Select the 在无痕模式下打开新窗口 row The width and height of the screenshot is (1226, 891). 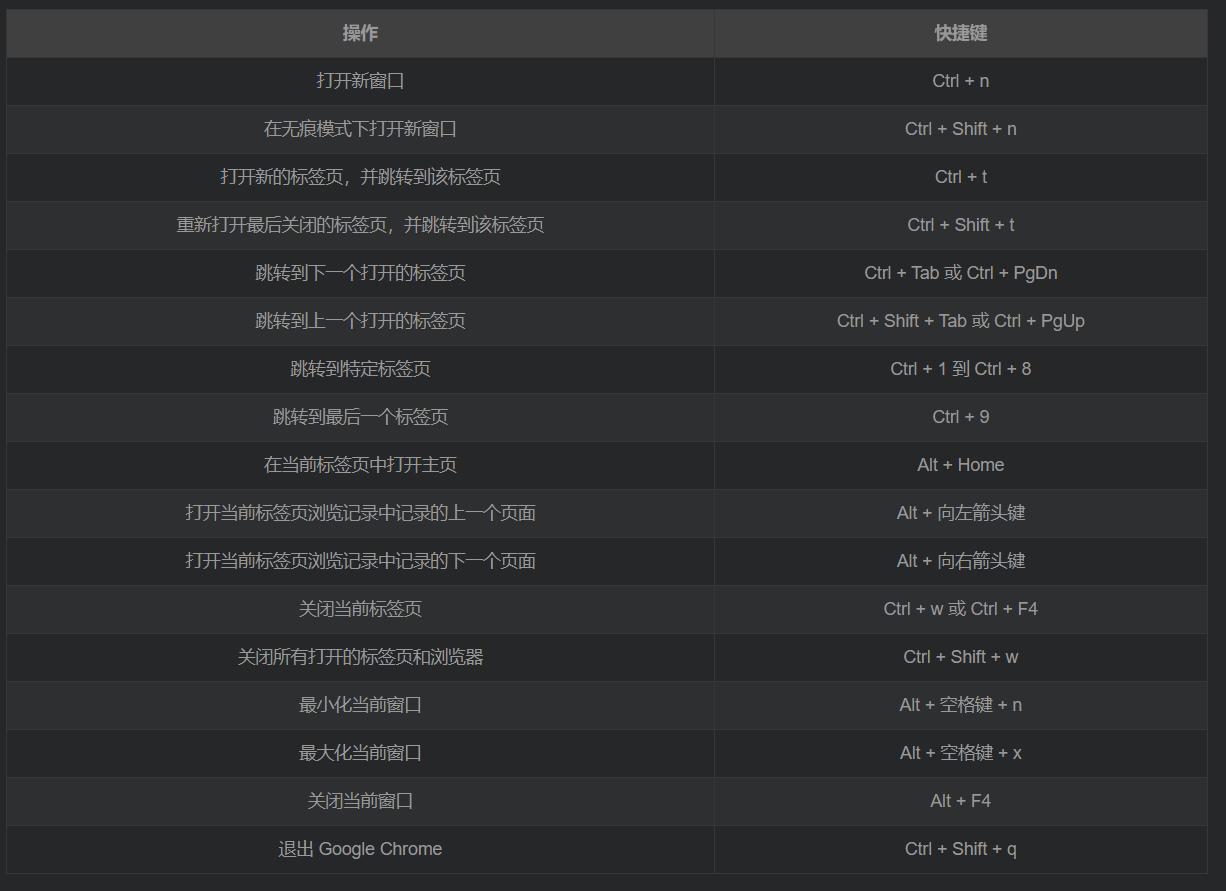point(607,129)
